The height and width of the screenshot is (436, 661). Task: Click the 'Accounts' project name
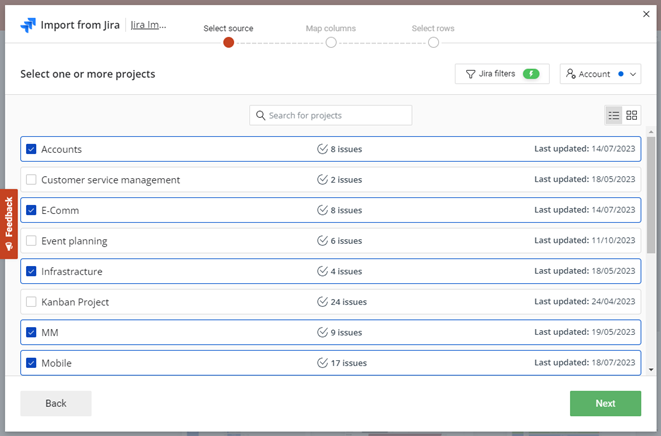[x=62, y=149]
